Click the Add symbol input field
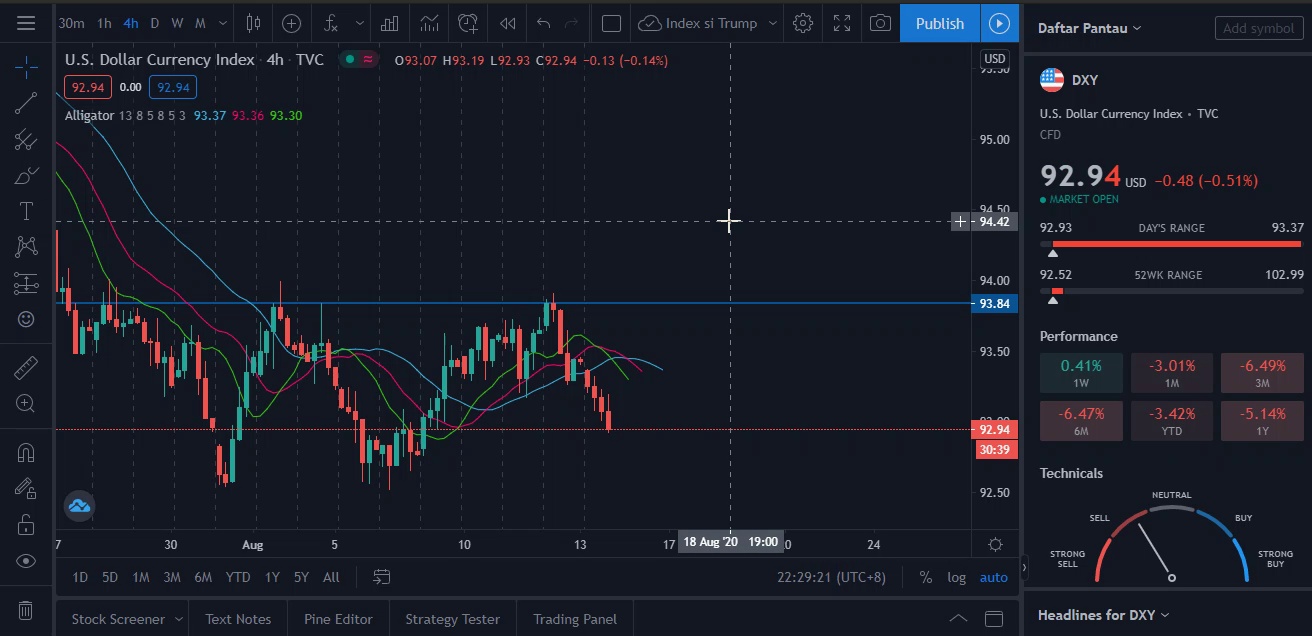 coord(1258,28)
